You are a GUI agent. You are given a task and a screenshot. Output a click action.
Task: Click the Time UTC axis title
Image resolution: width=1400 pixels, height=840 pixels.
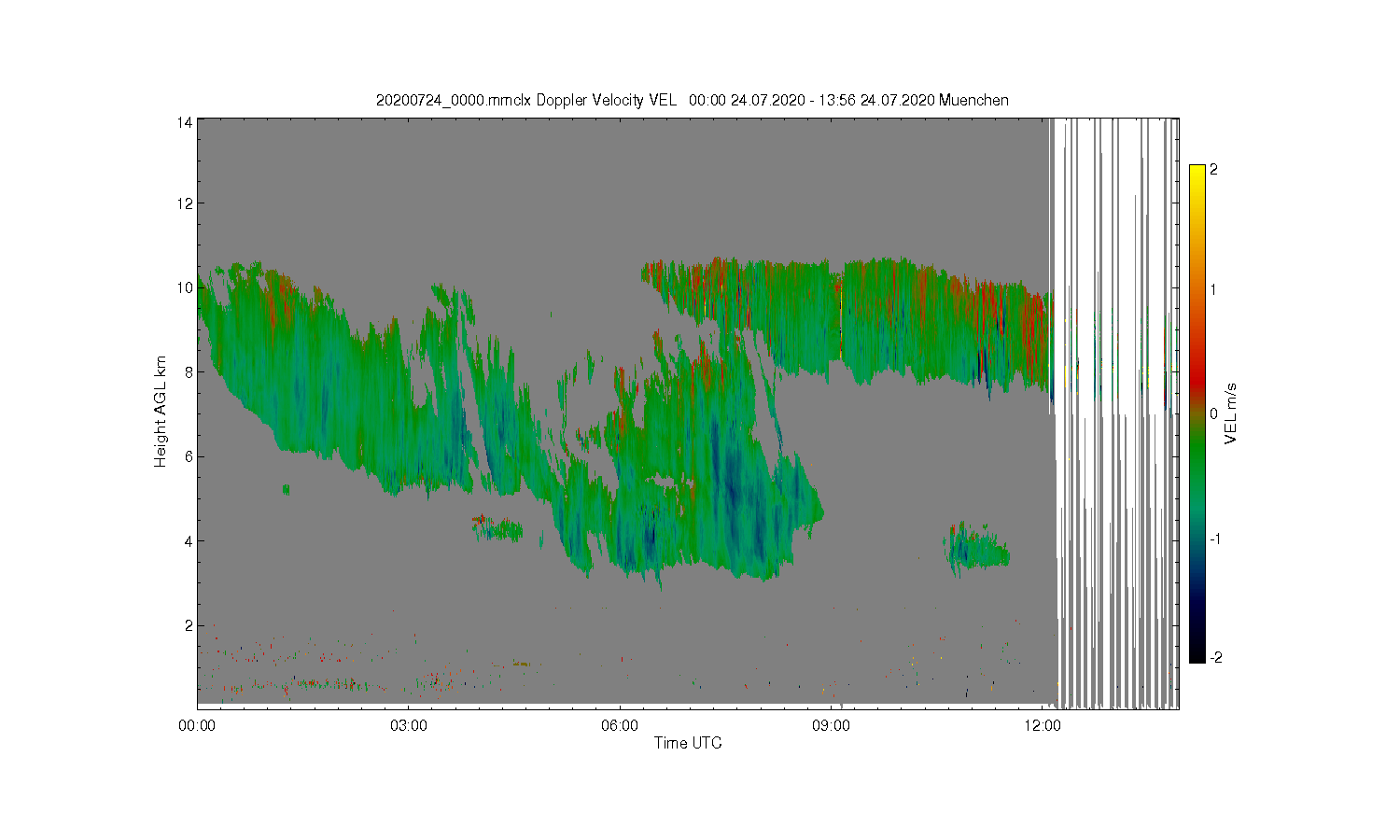688,743
